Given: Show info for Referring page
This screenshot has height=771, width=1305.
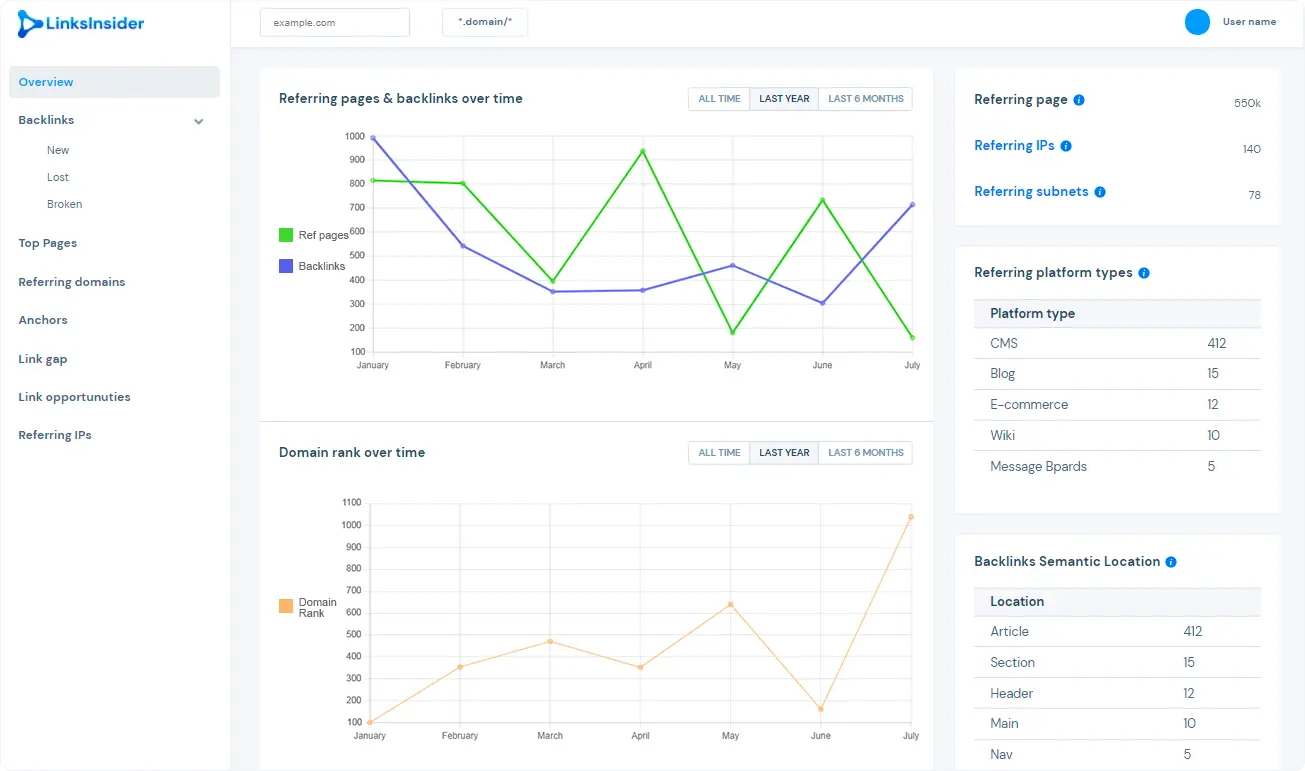Looking at the screenshot, I should [1079, 100].
